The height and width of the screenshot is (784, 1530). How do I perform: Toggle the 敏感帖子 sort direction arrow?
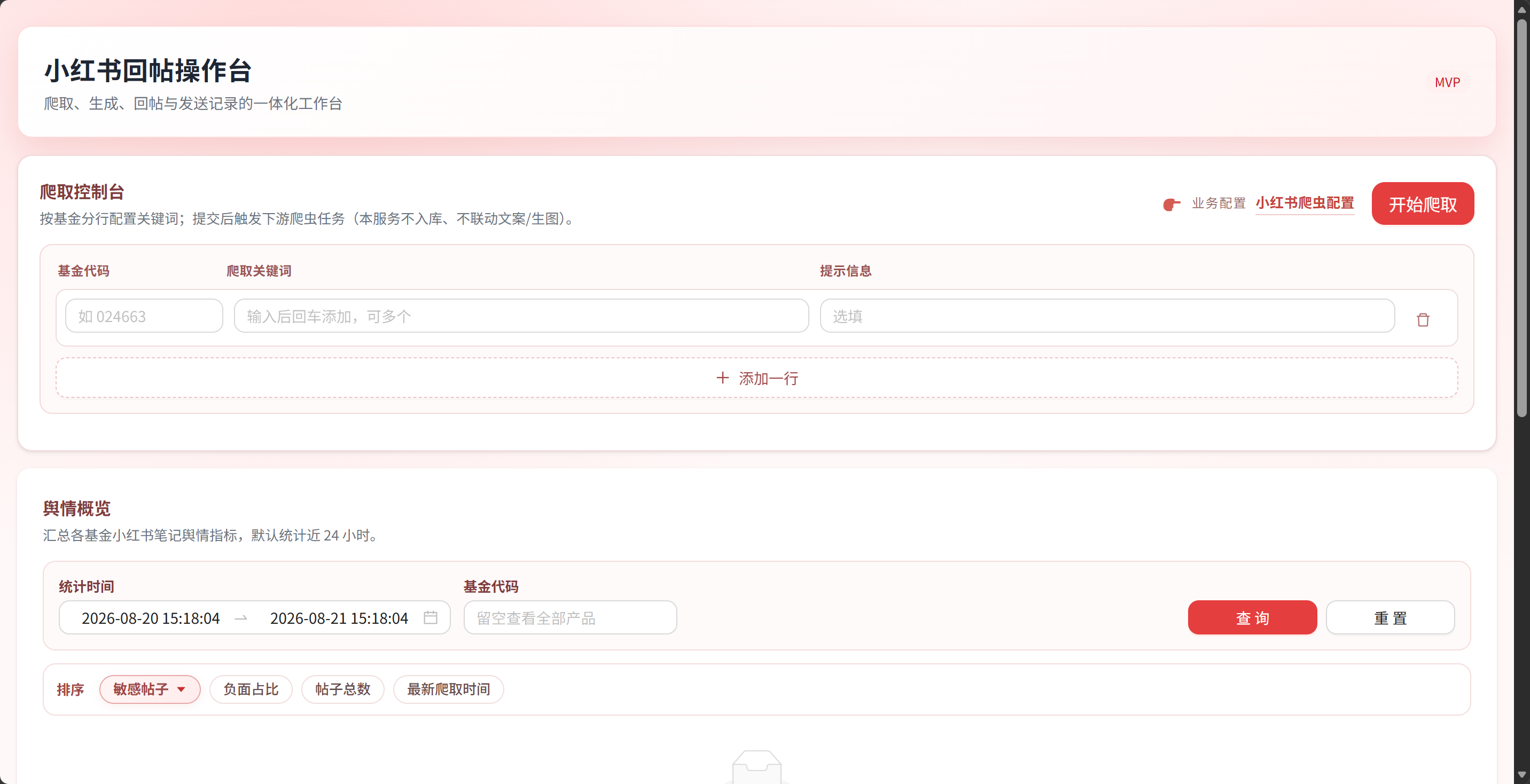pyautogui.click(x=181, y=689)
